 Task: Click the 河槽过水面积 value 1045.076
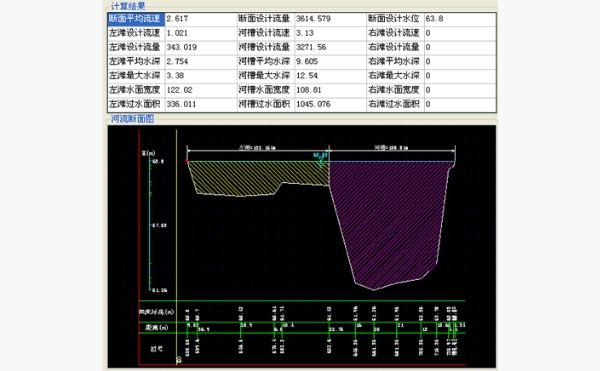[x=313, y=104]
